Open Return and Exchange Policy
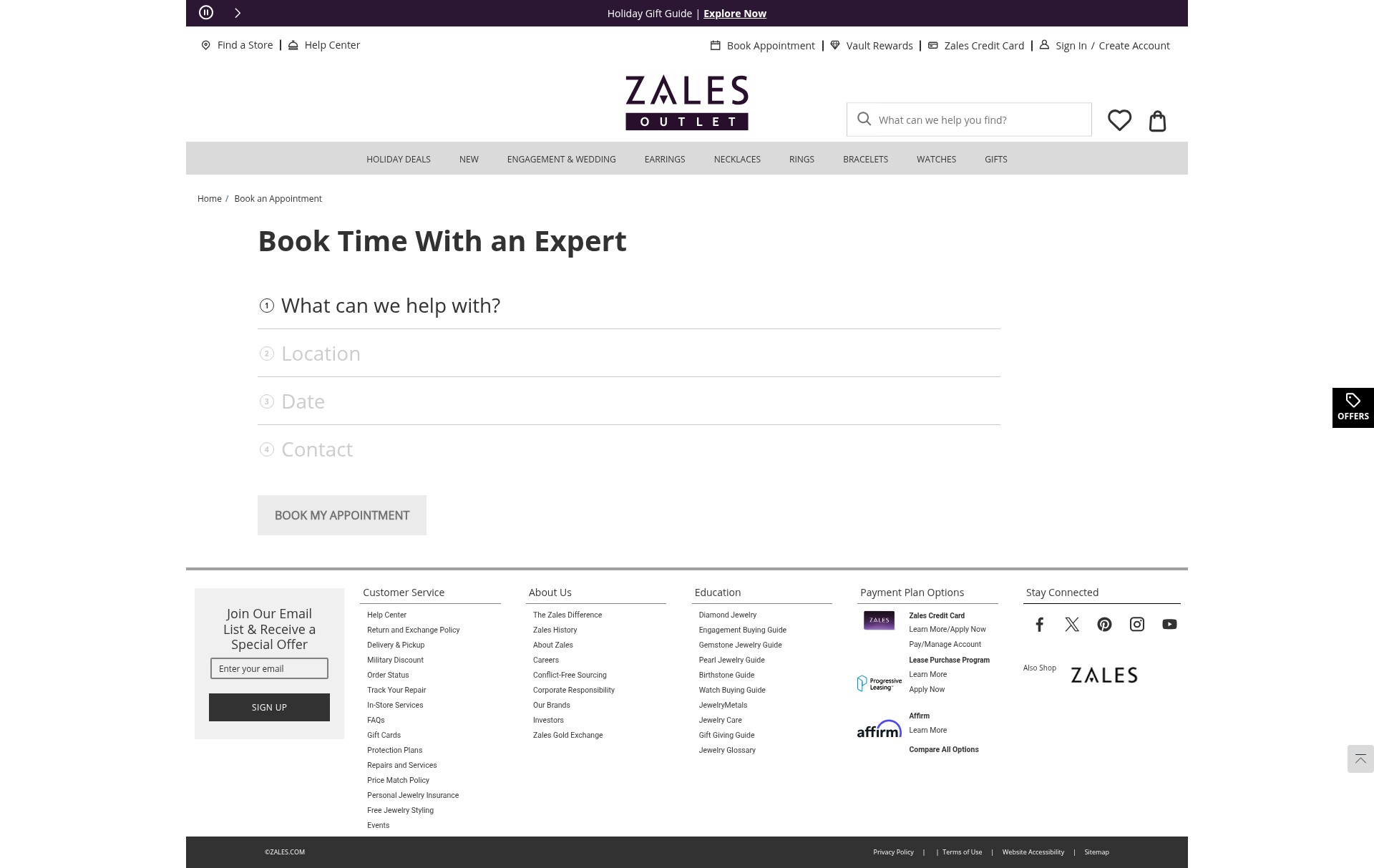1374x868 pixels. pos(414,630)
